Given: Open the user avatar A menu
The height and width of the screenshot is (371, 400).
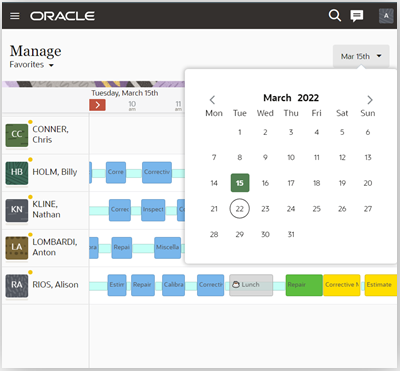Looking at the screenshot, I should (386, 16).
